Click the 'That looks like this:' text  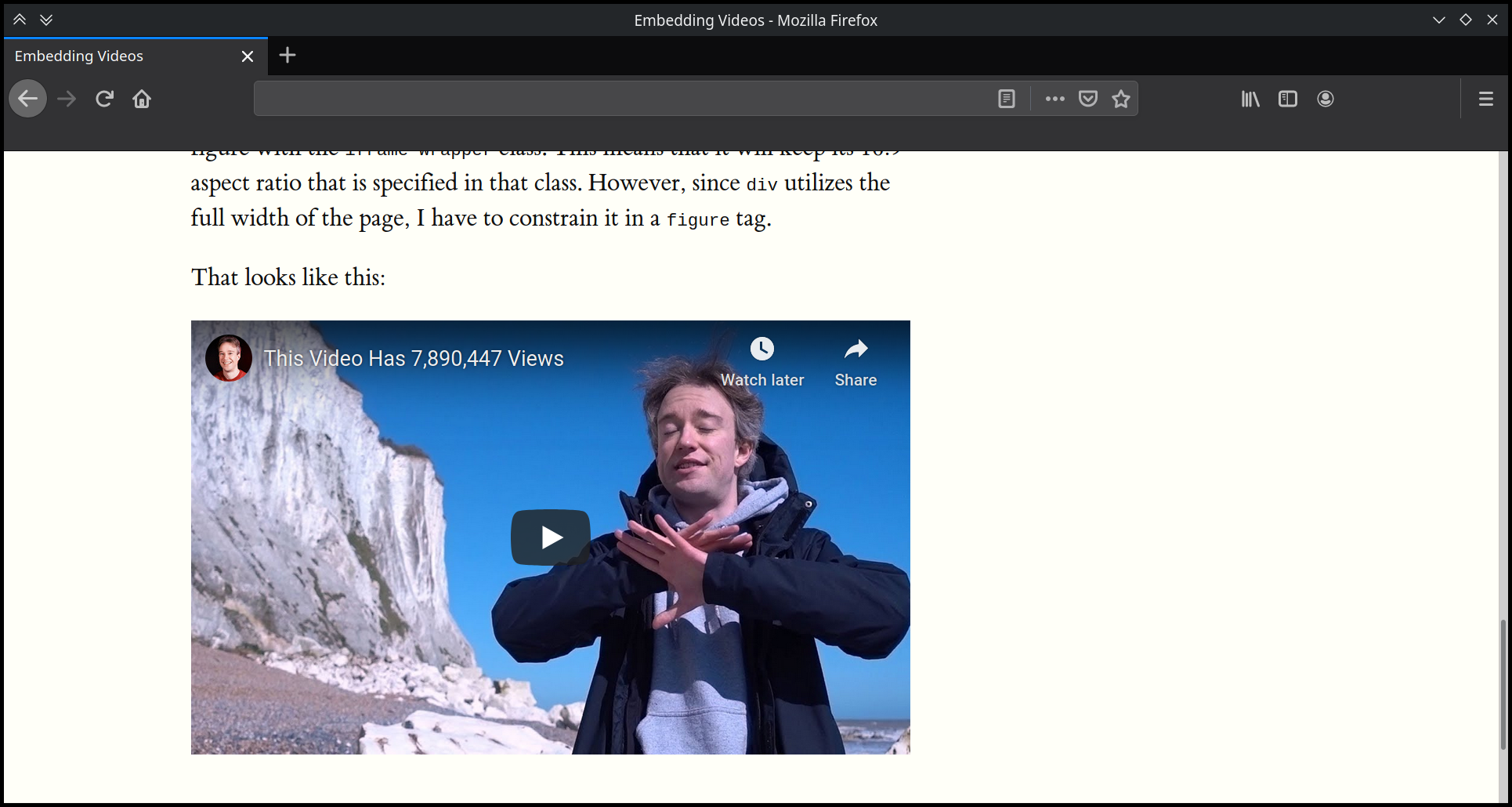point(288,277)
